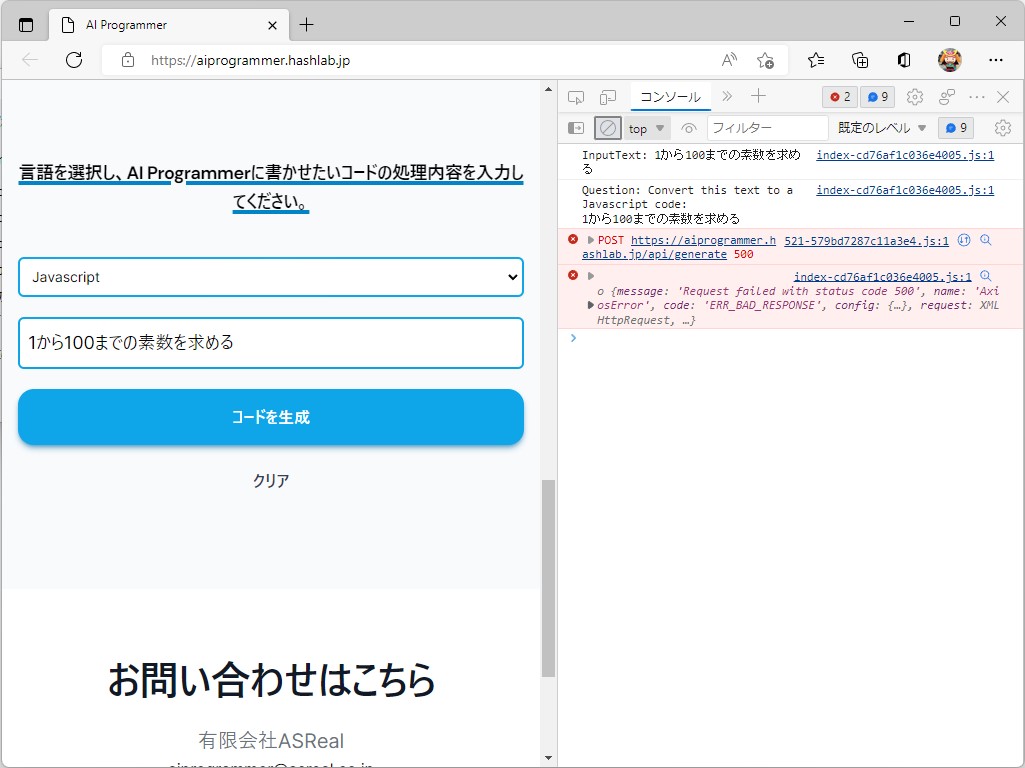Create a live expression with the eye icon
1025x768 pixels.
coord(690,127)
